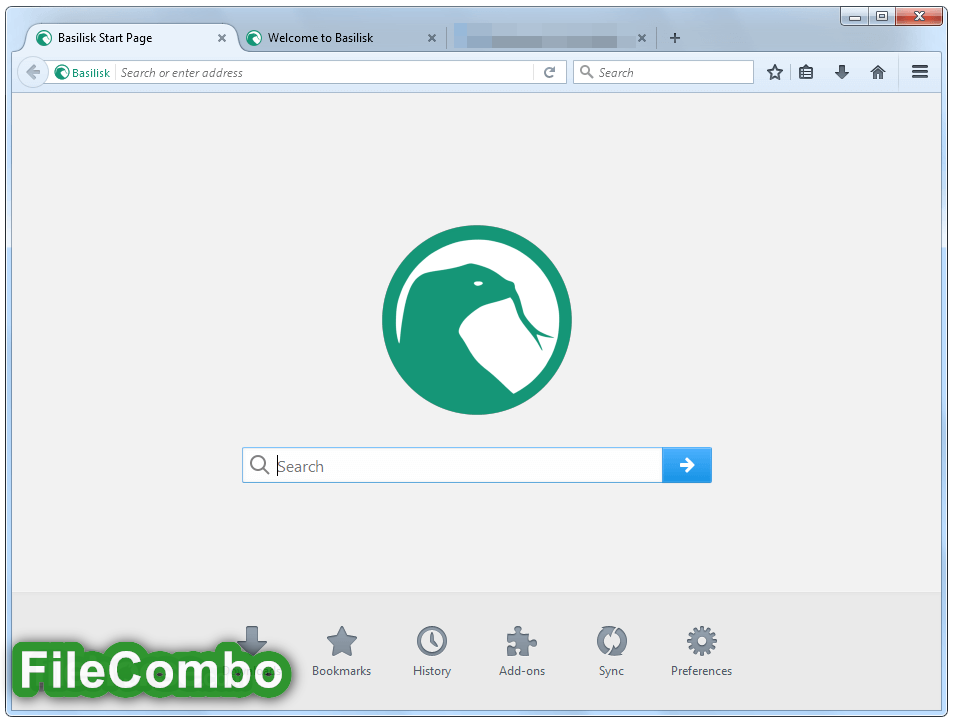Reload the page with the refresh icon
Screen dimensions: 954x722
pos(549,72)
